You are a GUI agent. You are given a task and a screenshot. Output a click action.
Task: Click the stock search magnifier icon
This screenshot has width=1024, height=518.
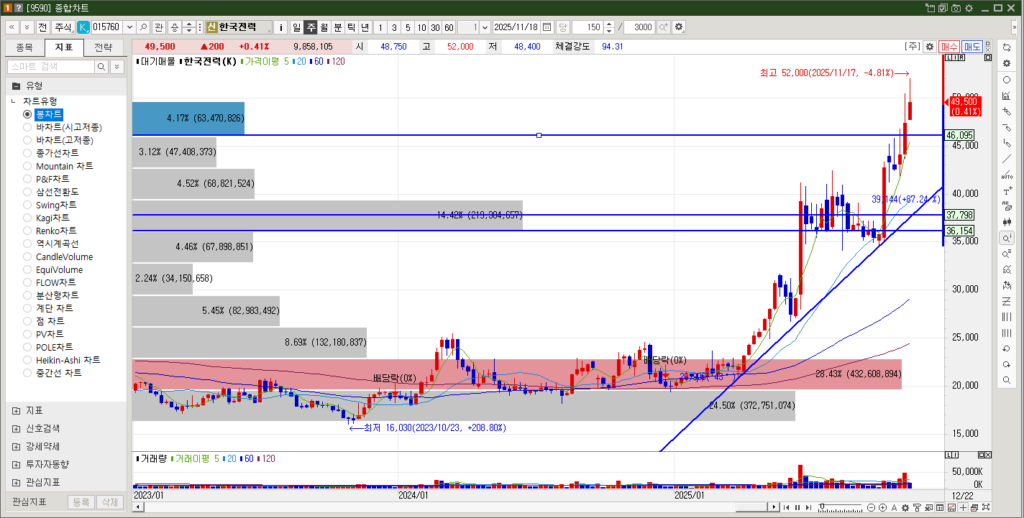coord(143,27)
